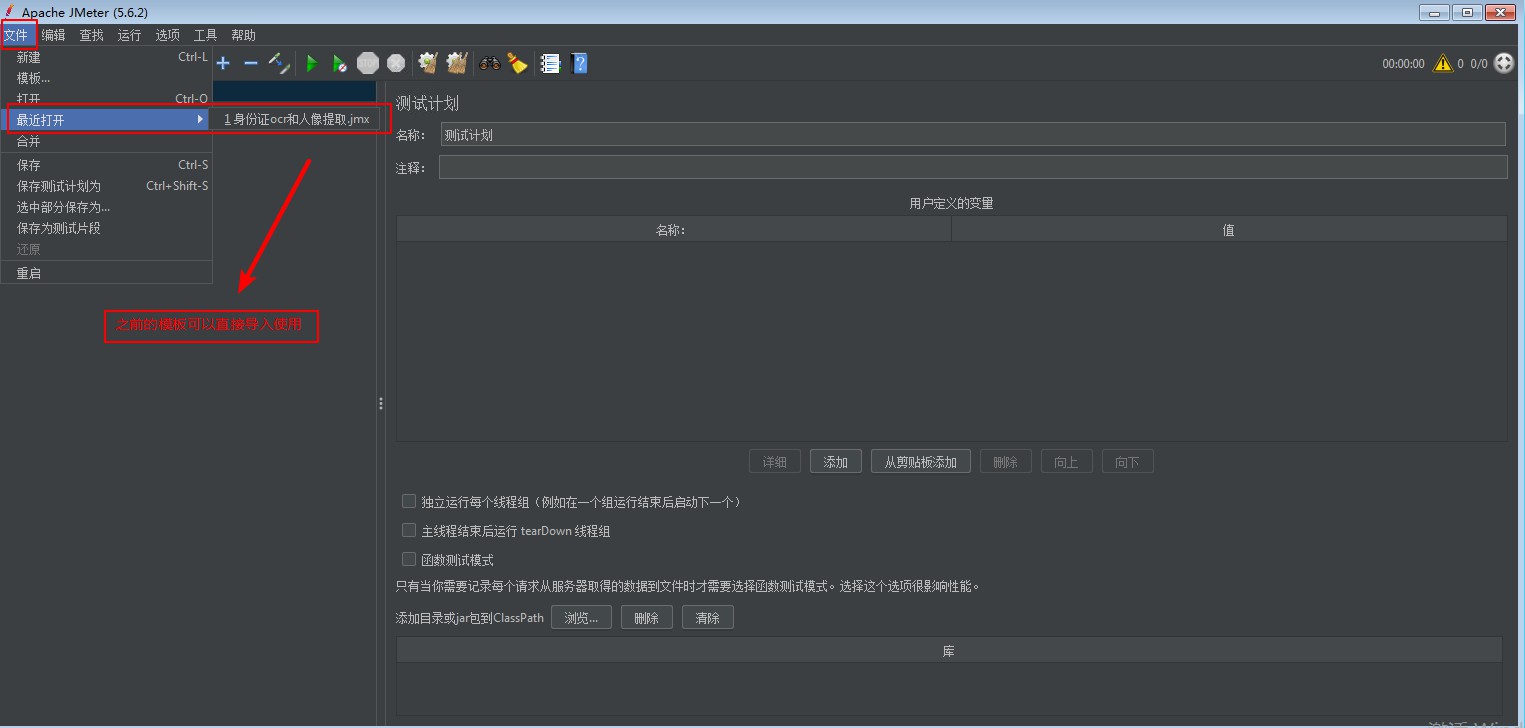
Task: Click start-no-pauses green play icon
Action: pyautogui.click(x=339, y=63)
